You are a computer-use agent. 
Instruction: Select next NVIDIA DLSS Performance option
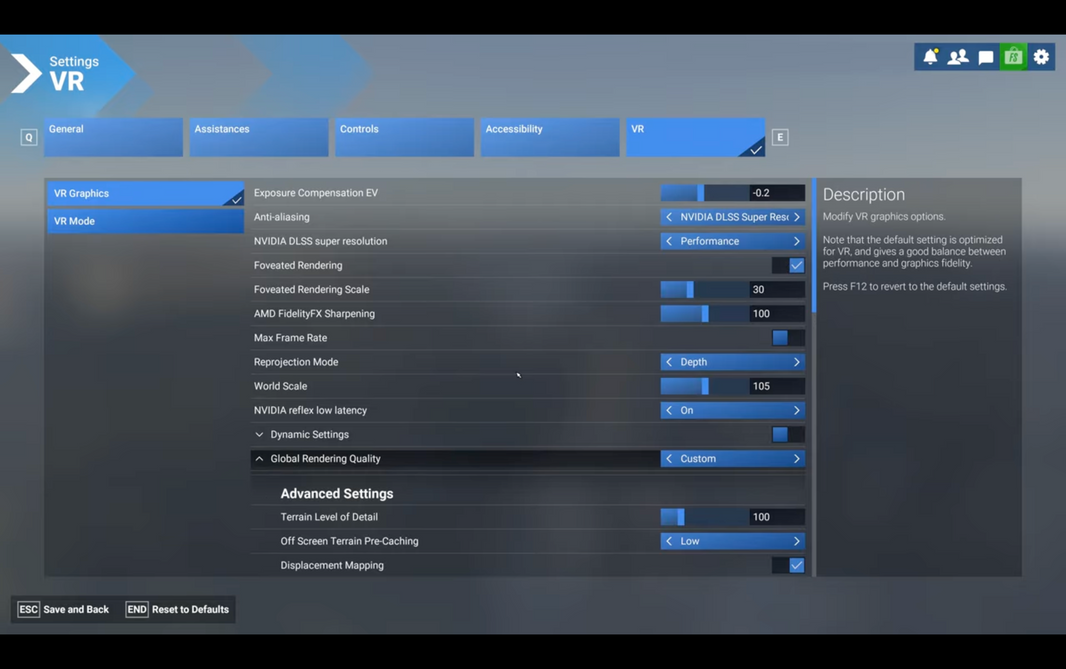pos(796,241)
